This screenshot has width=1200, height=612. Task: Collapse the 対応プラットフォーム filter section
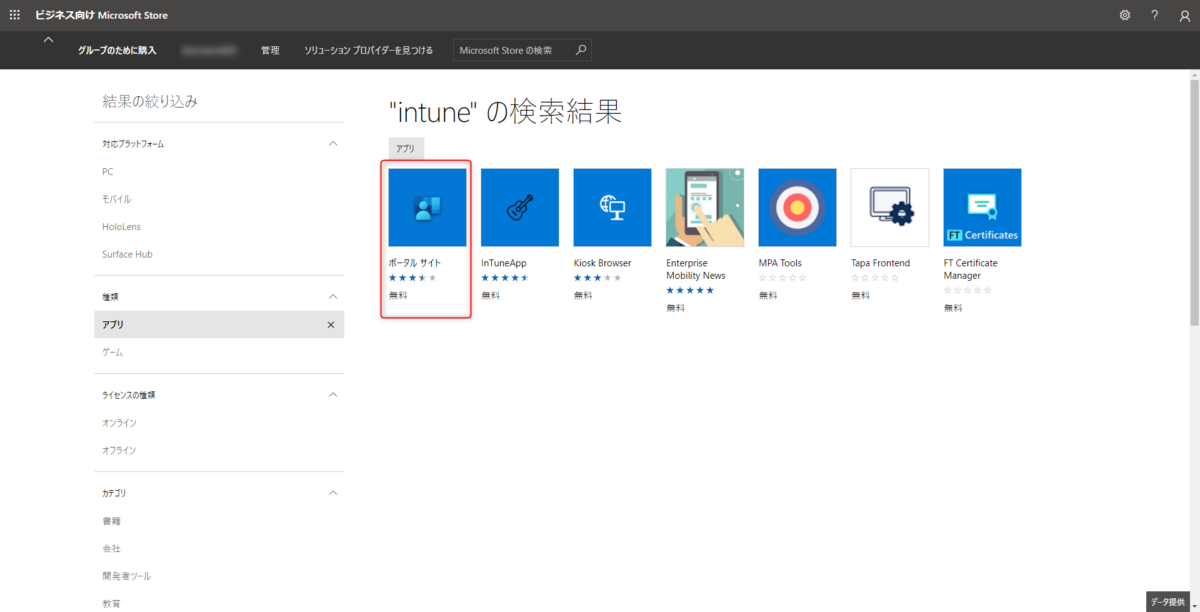click(x=334, y=143)
